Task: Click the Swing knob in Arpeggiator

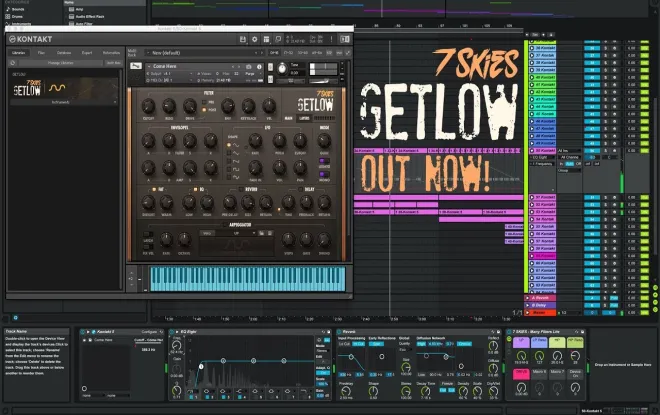Action: [x=324, y=240]
